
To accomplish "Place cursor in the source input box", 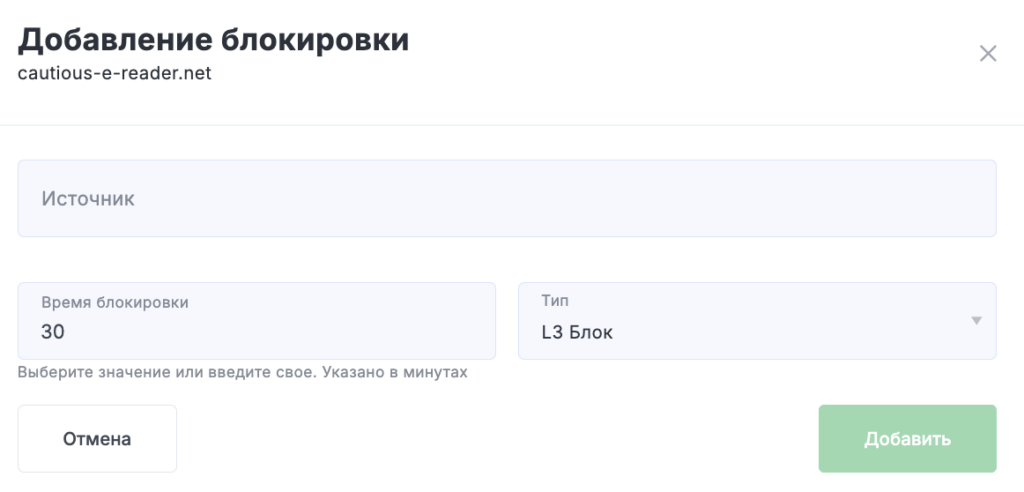I will pyautogui.click(x=506, y=198).
